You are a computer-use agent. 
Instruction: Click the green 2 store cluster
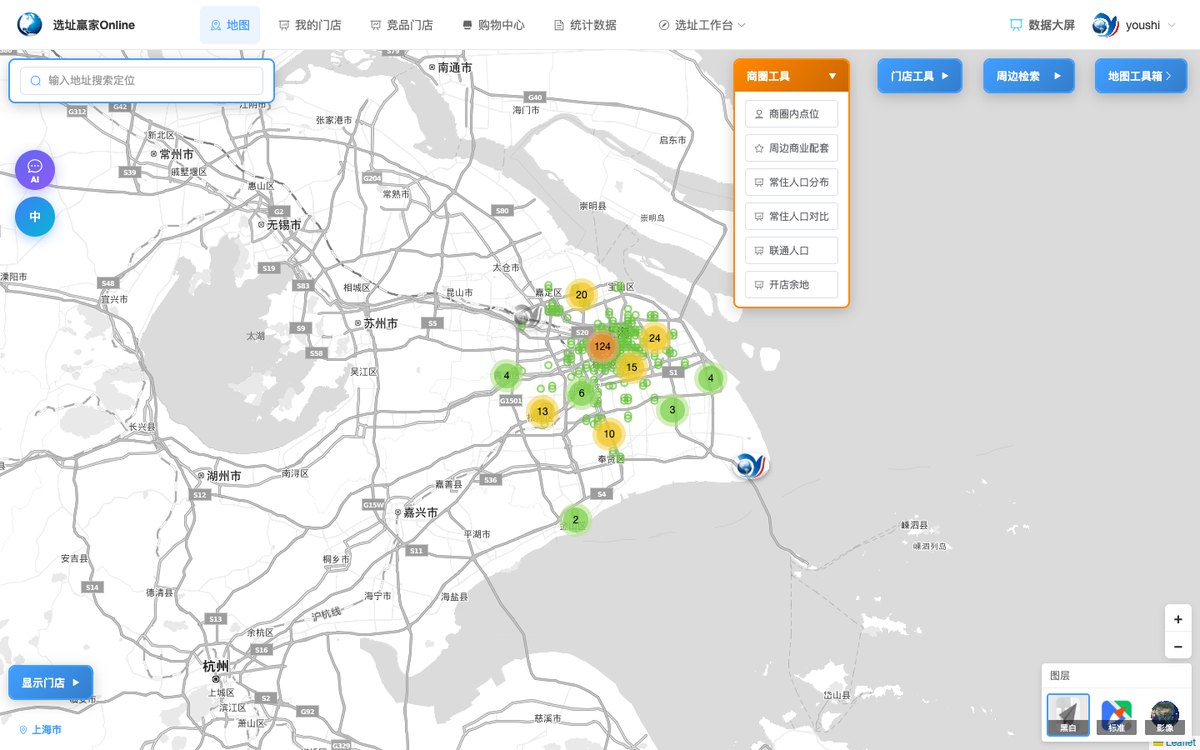(x=575, y=520)
